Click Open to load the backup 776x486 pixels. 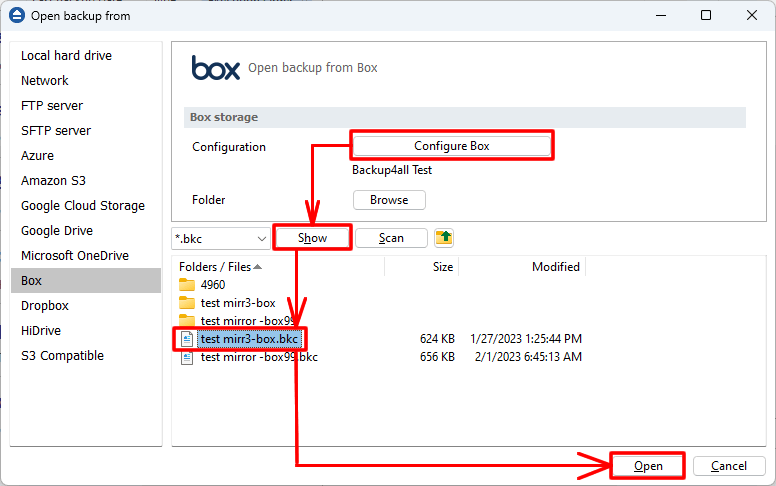[648, 466]
